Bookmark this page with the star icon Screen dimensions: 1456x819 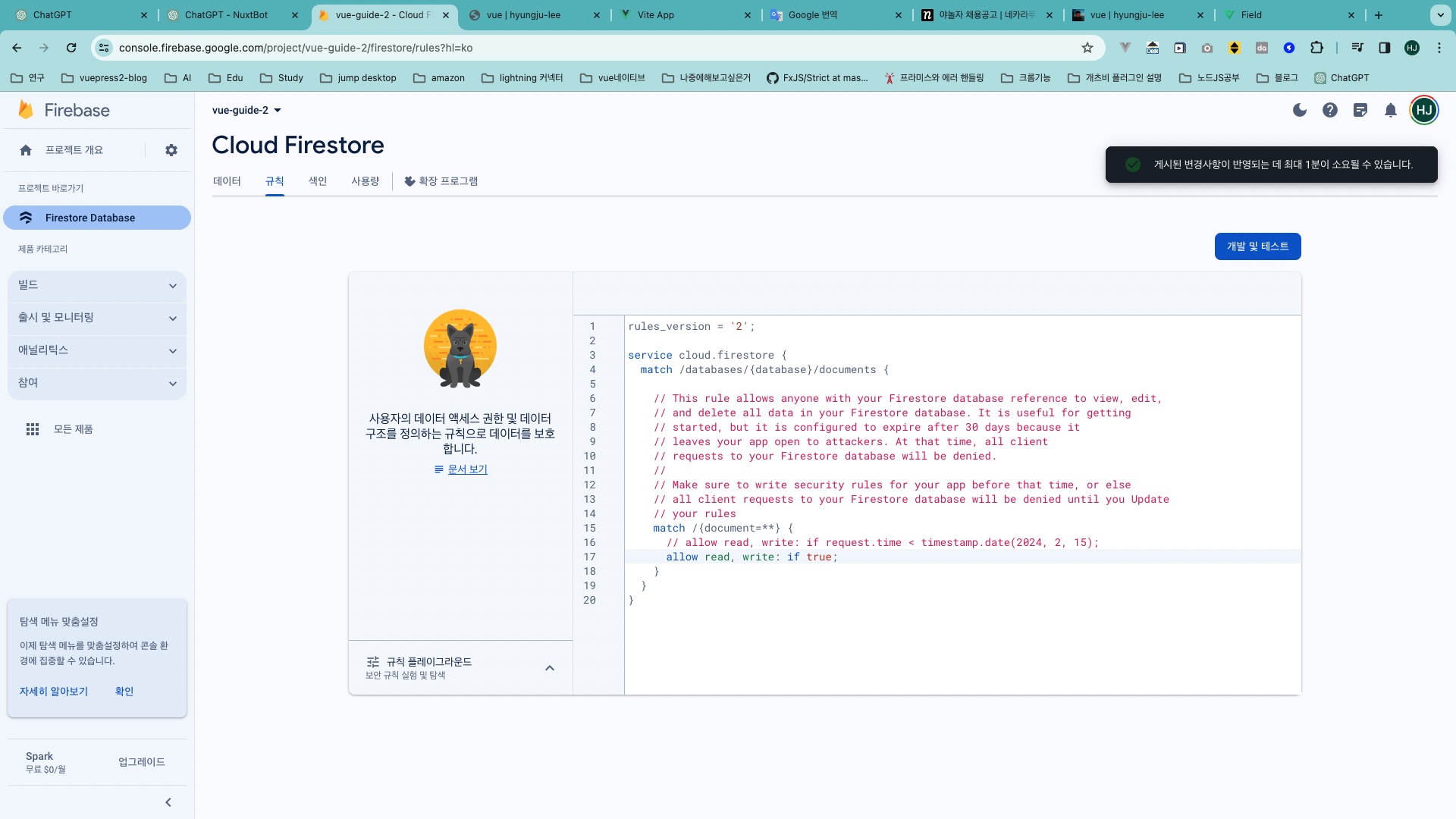[x=1087, y=48]
